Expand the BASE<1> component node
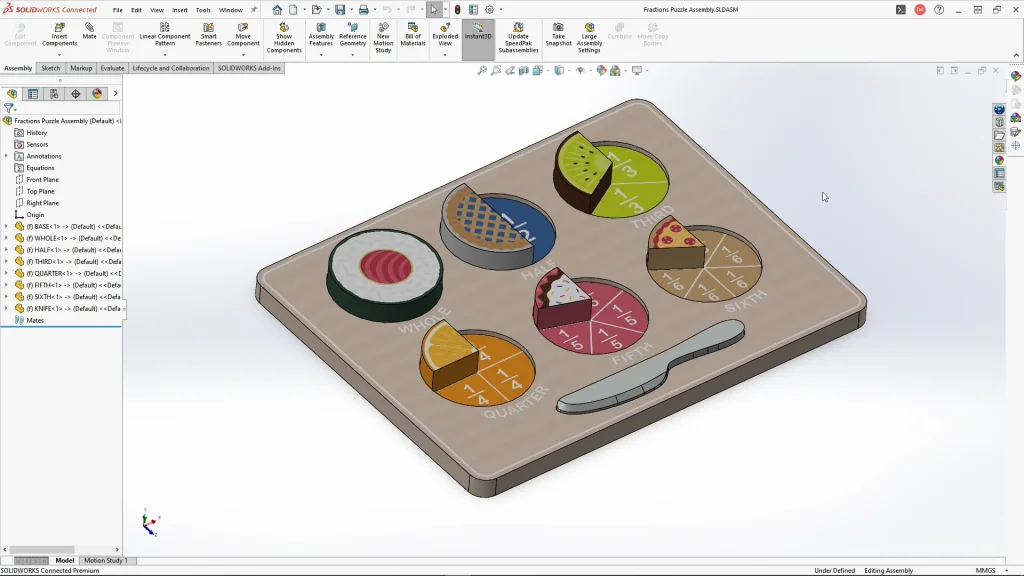 pyautogui.click(x=6, y=226)
